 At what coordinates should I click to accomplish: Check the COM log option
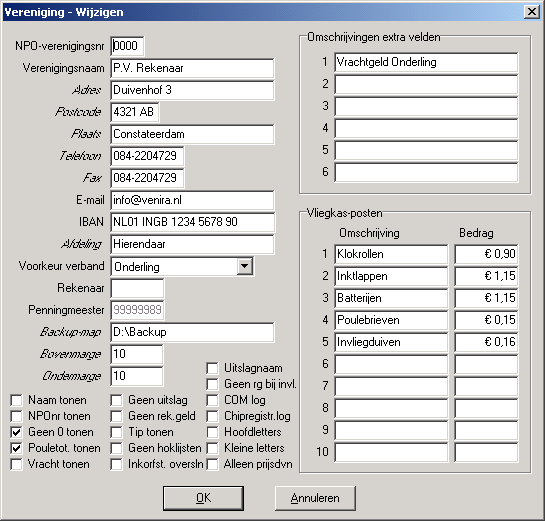[x=212, y=400]
